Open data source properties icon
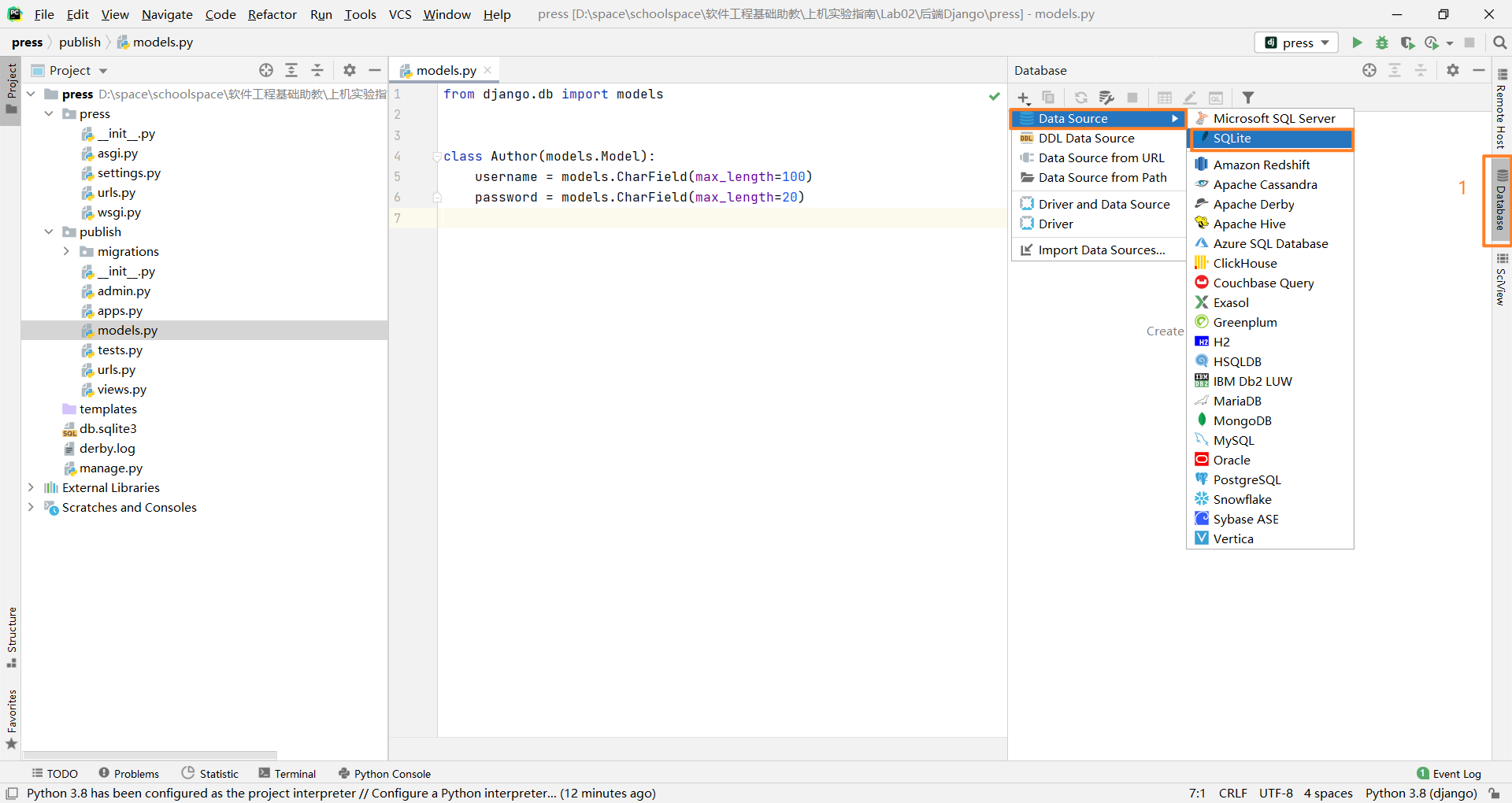The image size is (1512, 803). point(1106,98)
